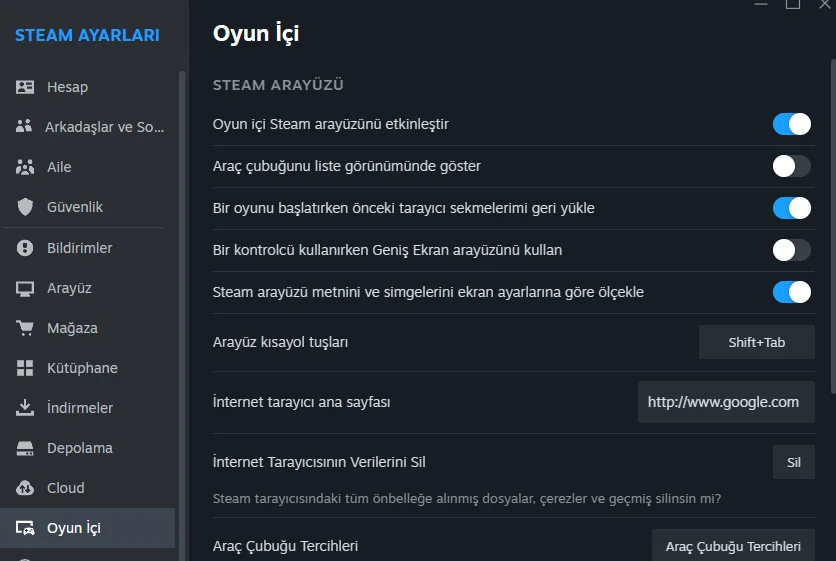836x561 pixels.
Task: Click the STEAM AYARLARI title
Action: click(x=87, y=35)
